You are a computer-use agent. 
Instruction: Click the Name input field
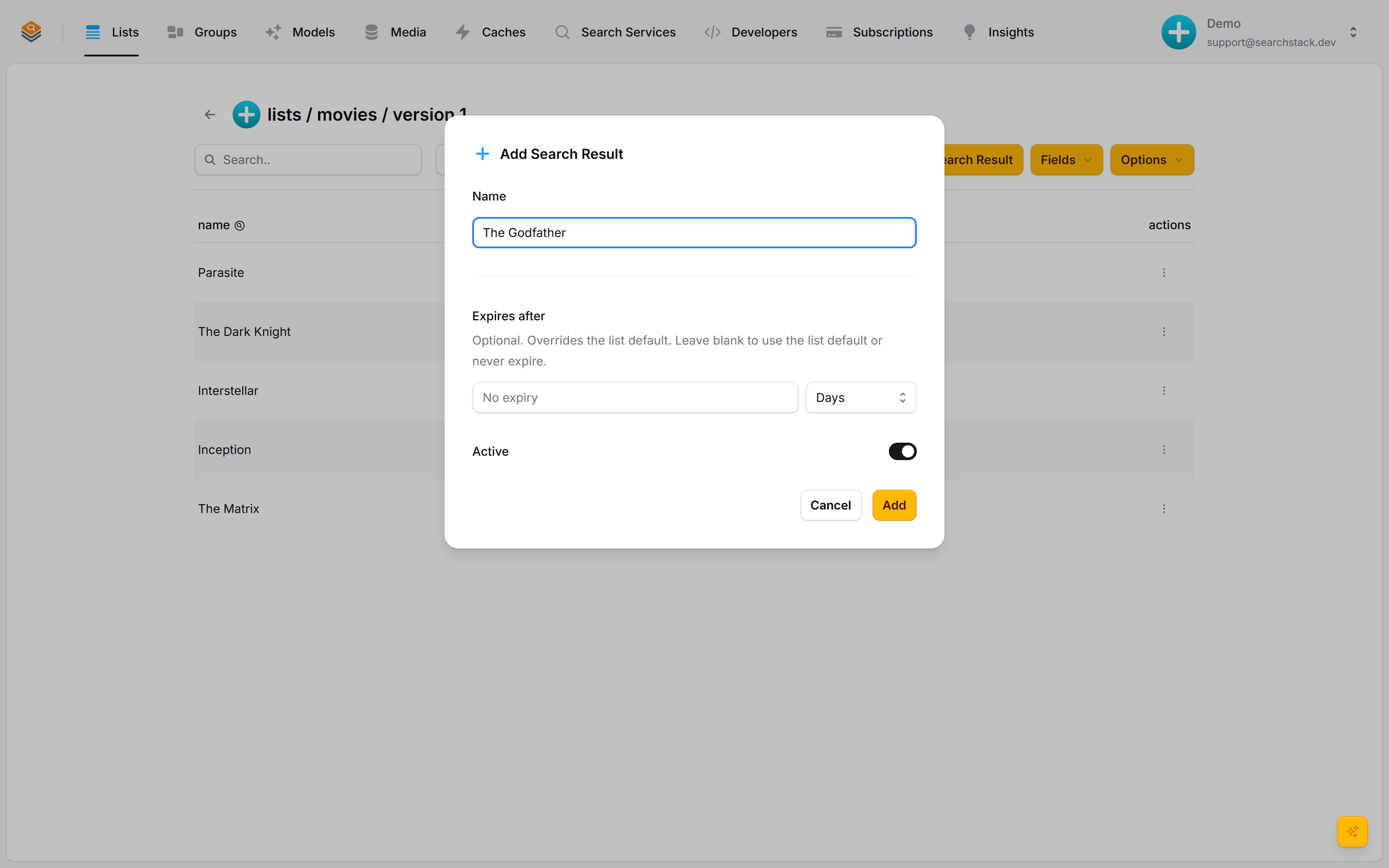[694, 233]
